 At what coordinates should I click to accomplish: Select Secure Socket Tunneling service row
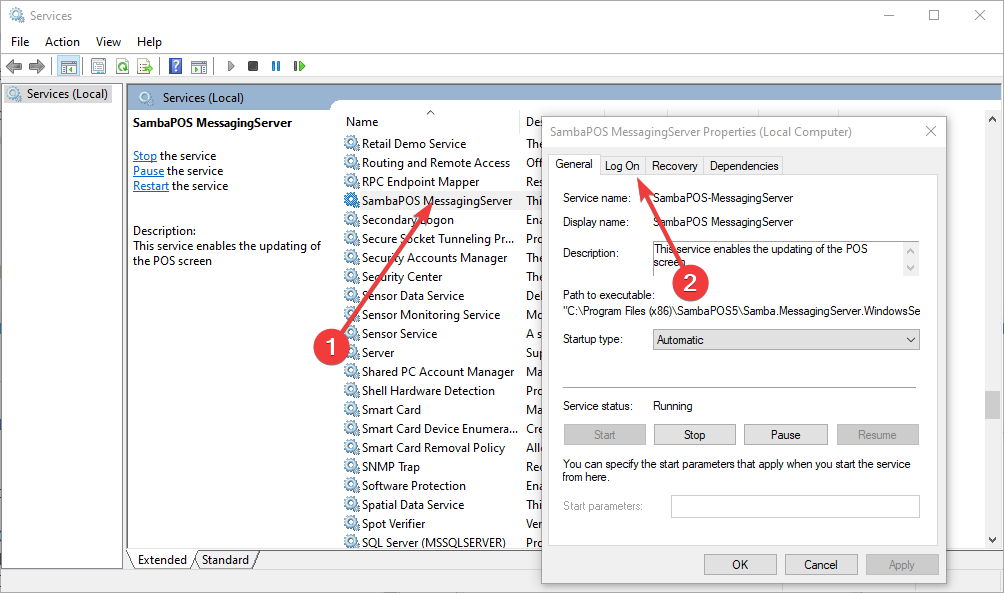pyautogui.click(x=438, y=238)
